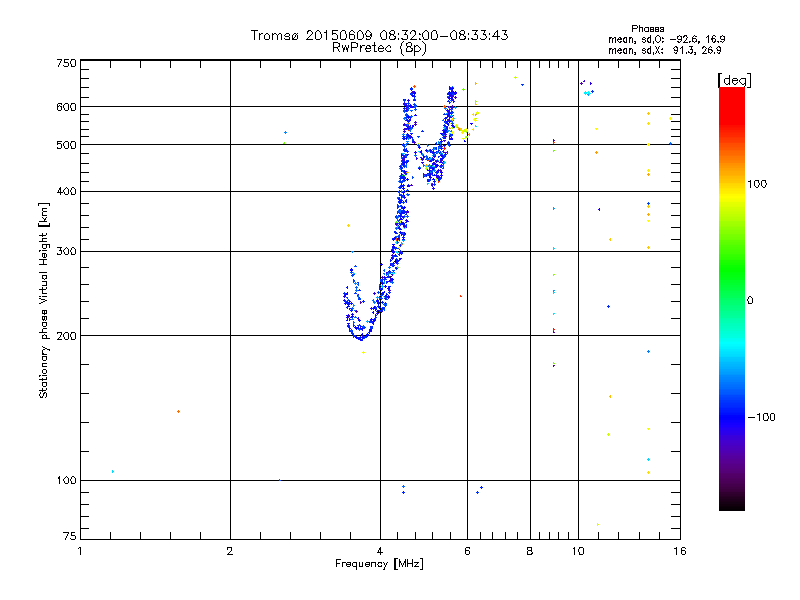
Task: Click the y-axis tick label '600'
Action: [x=66, y=107]
